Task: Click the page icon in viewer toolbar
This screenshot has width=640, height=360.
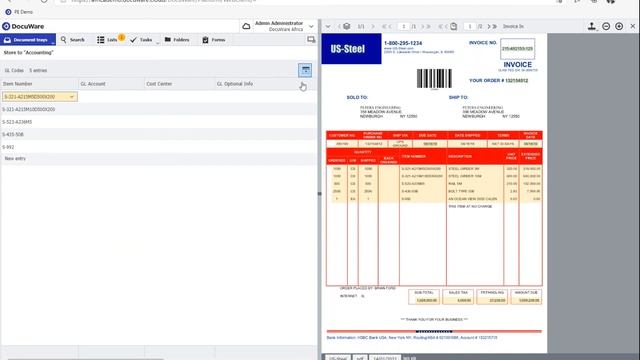Action: tap(453, 27)
